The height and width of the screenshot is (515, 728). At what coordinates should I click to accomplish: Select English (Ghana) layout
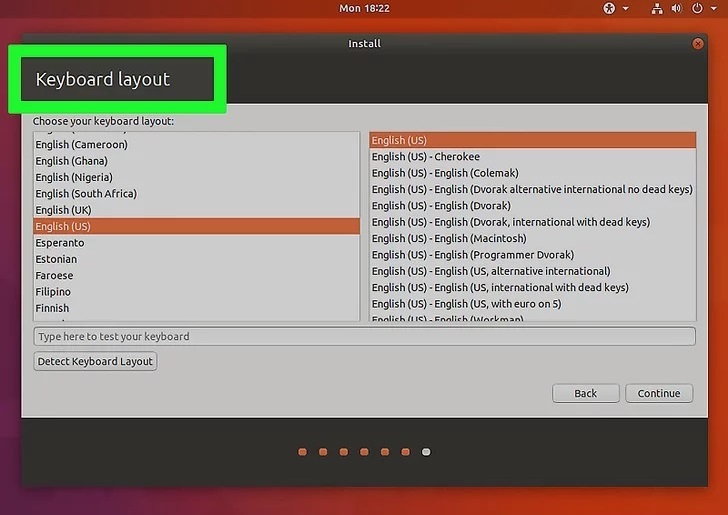tap(196, 161)
